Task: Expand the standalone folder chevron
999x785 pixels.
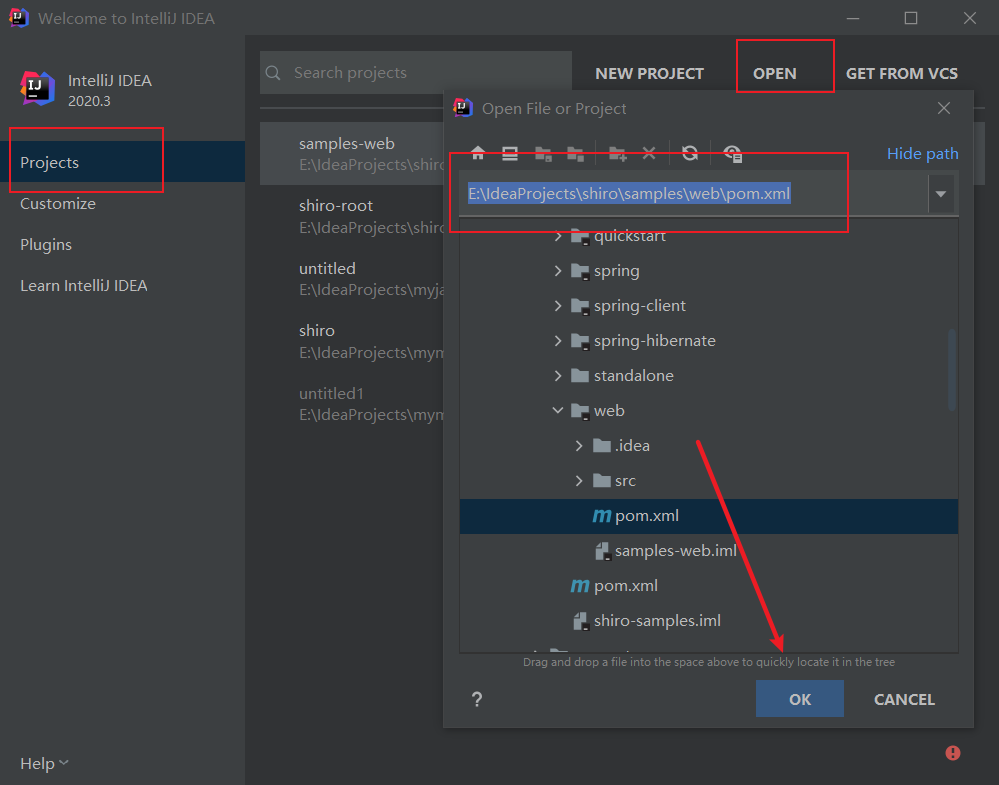Action: click(x=557, y=376)
